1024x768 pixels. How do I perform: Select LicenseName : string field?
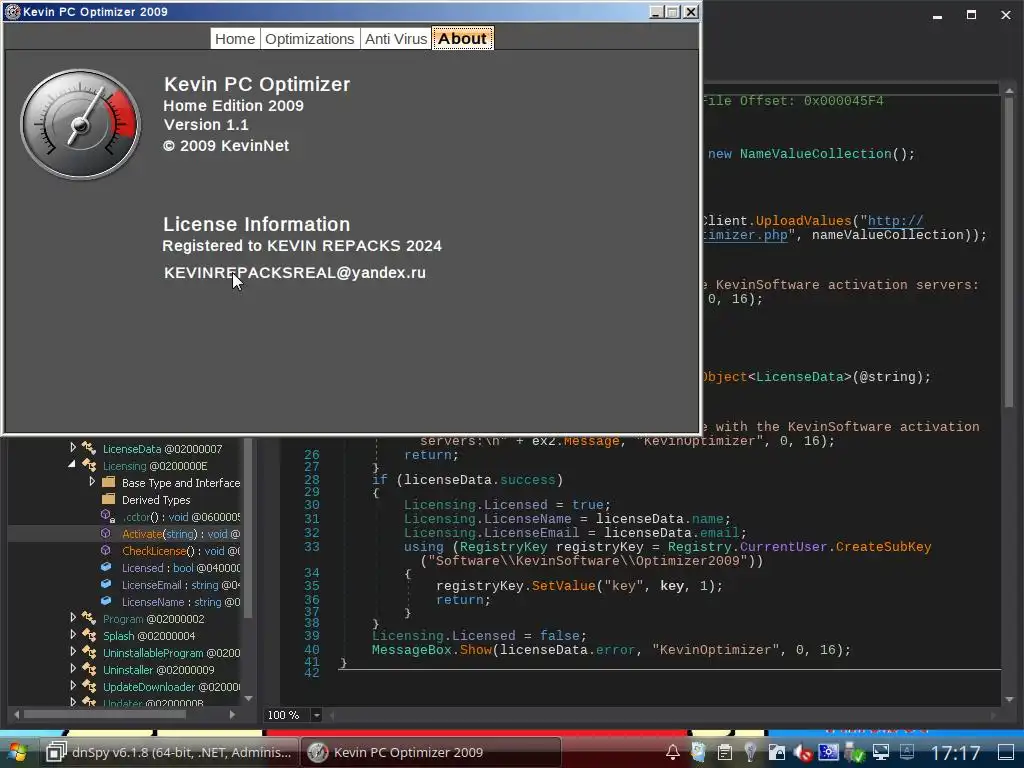click(x=180, y=602)
